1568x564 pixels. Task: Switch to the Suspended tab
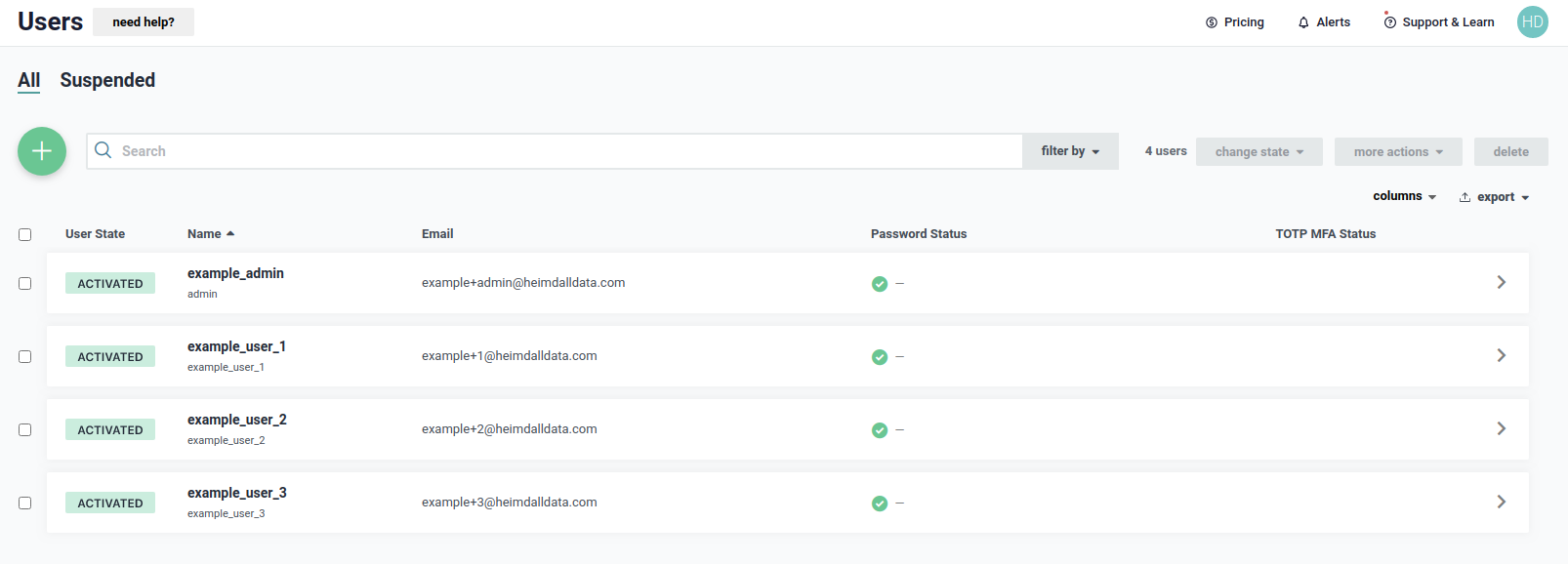(107, 80)
